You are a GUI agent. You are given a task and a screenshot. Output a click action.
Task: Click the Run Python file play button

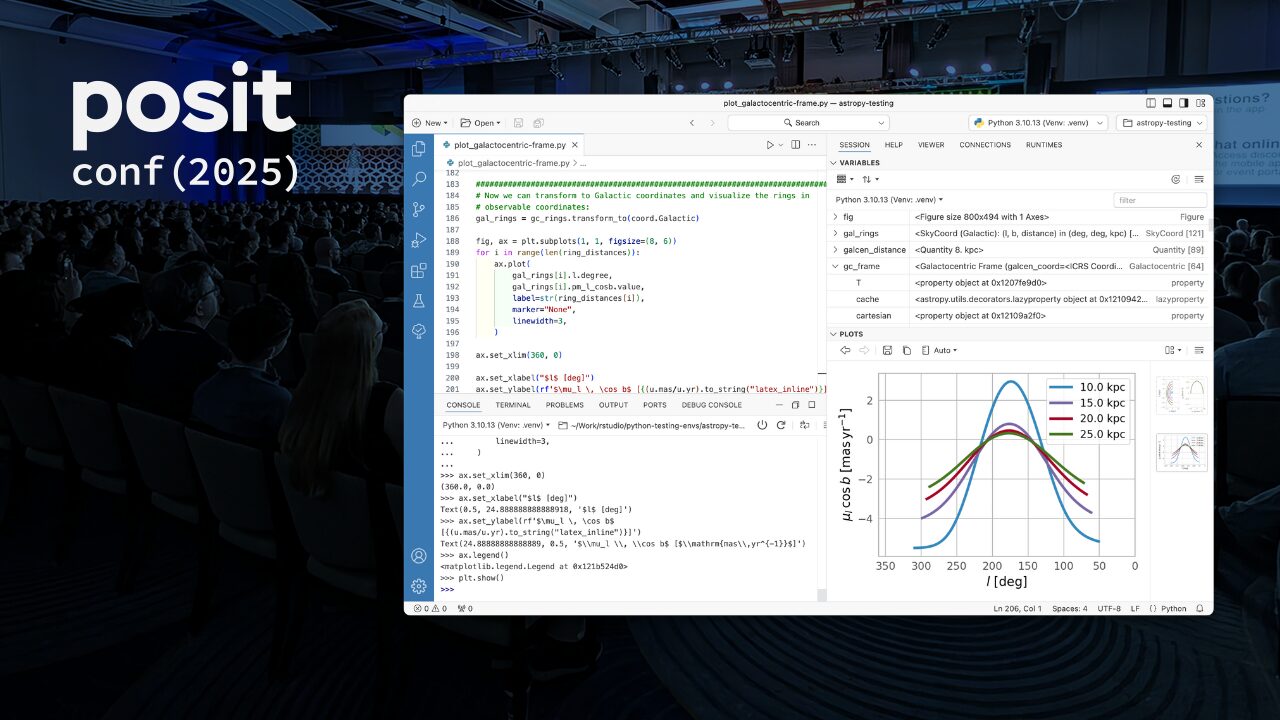pos(770,145)
